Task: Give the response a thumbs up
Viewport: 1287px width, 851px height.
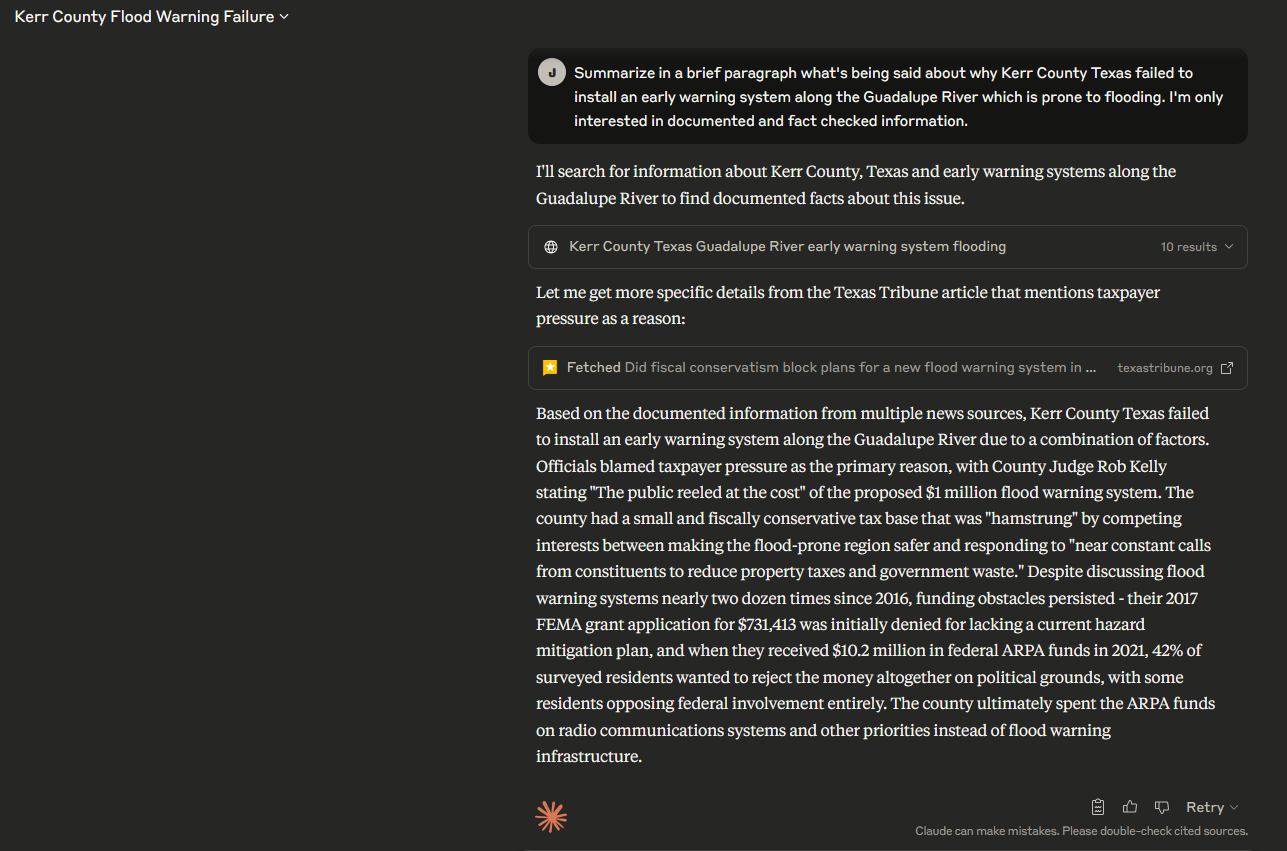Action: pyautogui.click(x=1130, y=807)
